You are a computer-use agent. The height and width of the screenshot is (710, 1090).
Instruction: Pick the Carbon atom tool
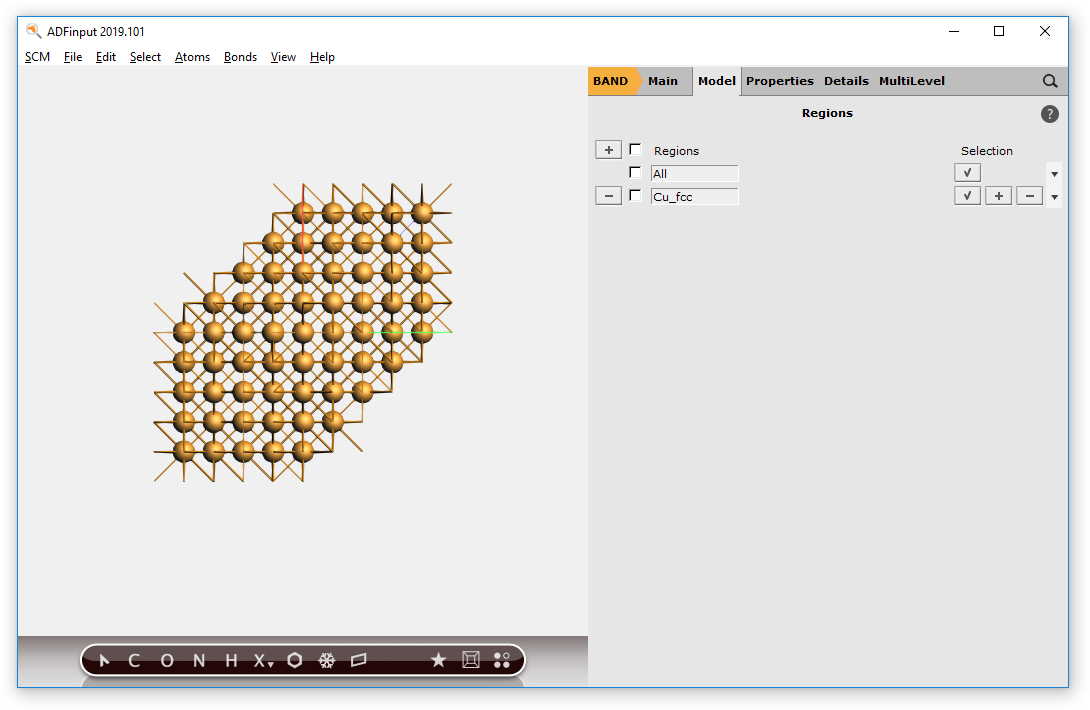[x=133, y=660]
